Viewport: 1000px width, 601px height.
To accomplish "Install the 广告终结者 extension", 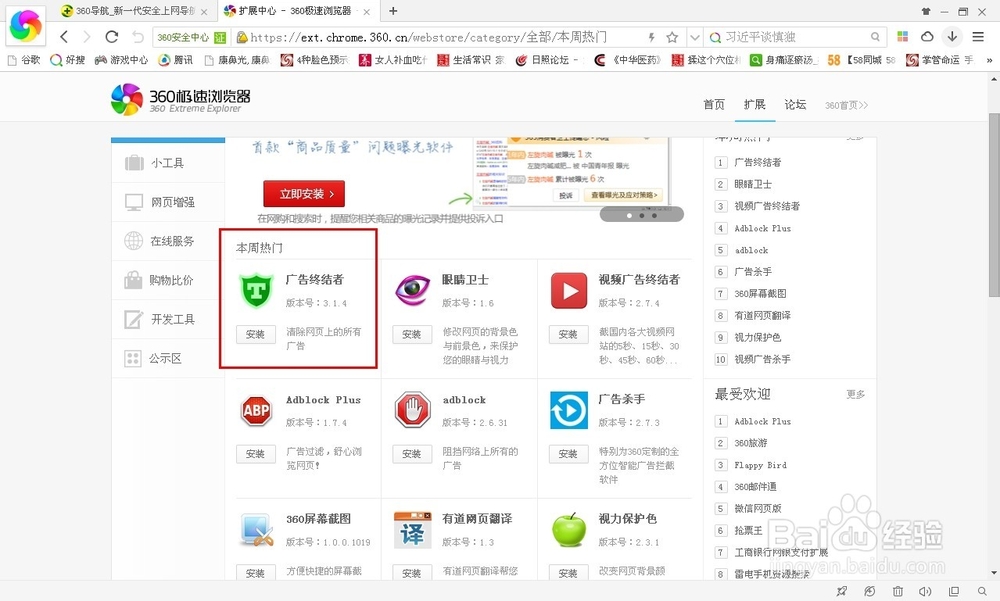I will point(255,334).
